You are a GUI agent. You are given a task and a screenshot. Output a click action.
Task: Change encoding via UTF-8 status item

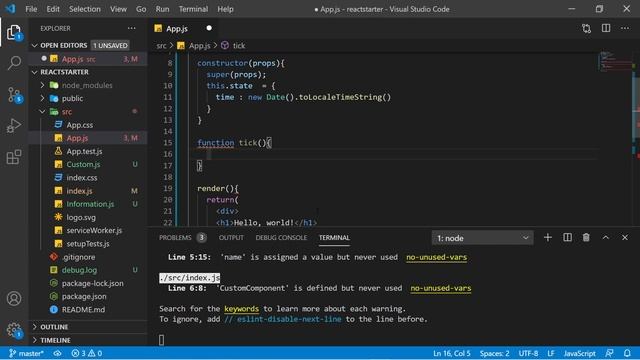coord(528,353)
